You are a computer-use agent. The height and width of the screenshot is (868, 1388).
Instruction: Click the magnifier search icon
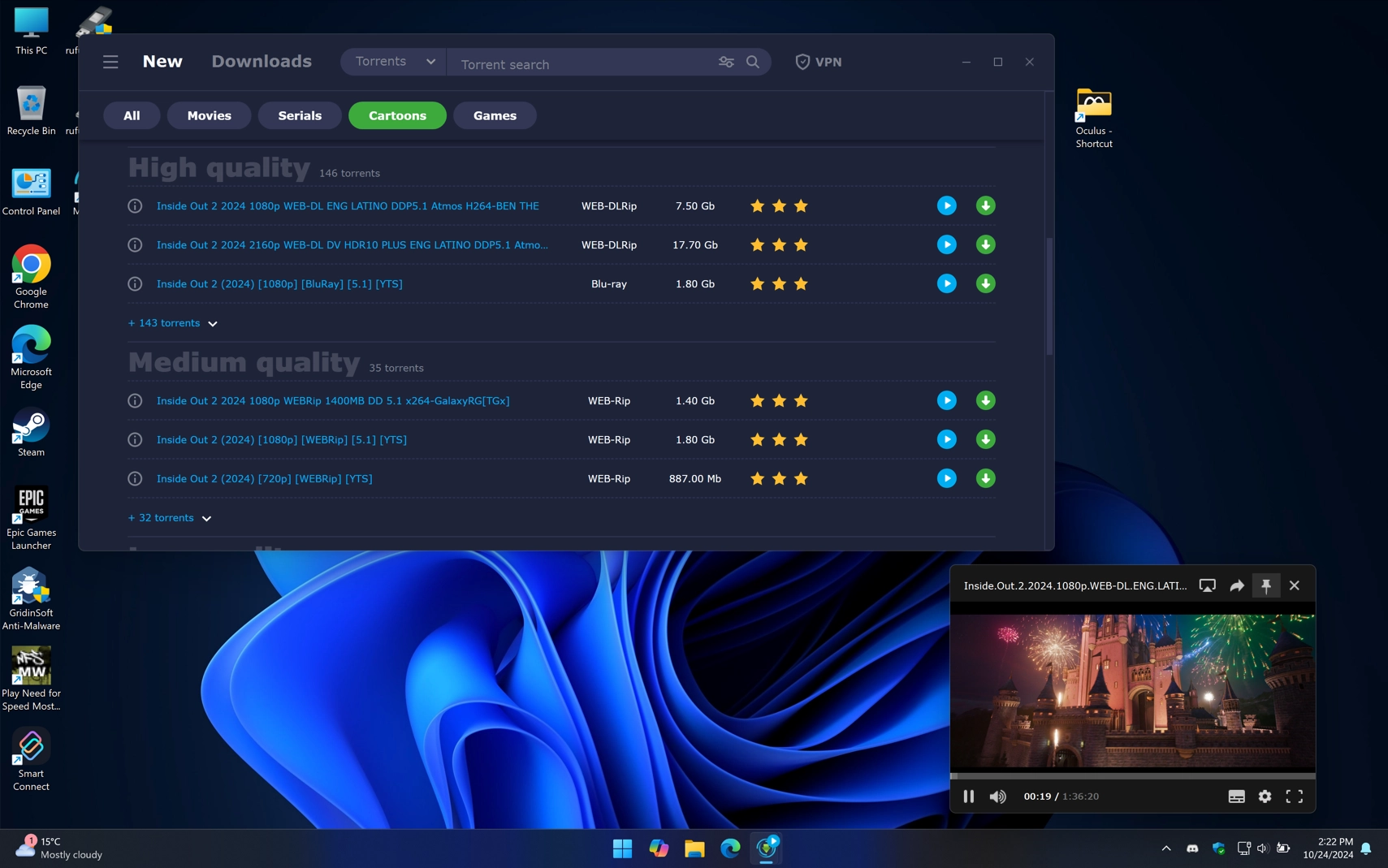pyautogui.click(x=753, y=63)
